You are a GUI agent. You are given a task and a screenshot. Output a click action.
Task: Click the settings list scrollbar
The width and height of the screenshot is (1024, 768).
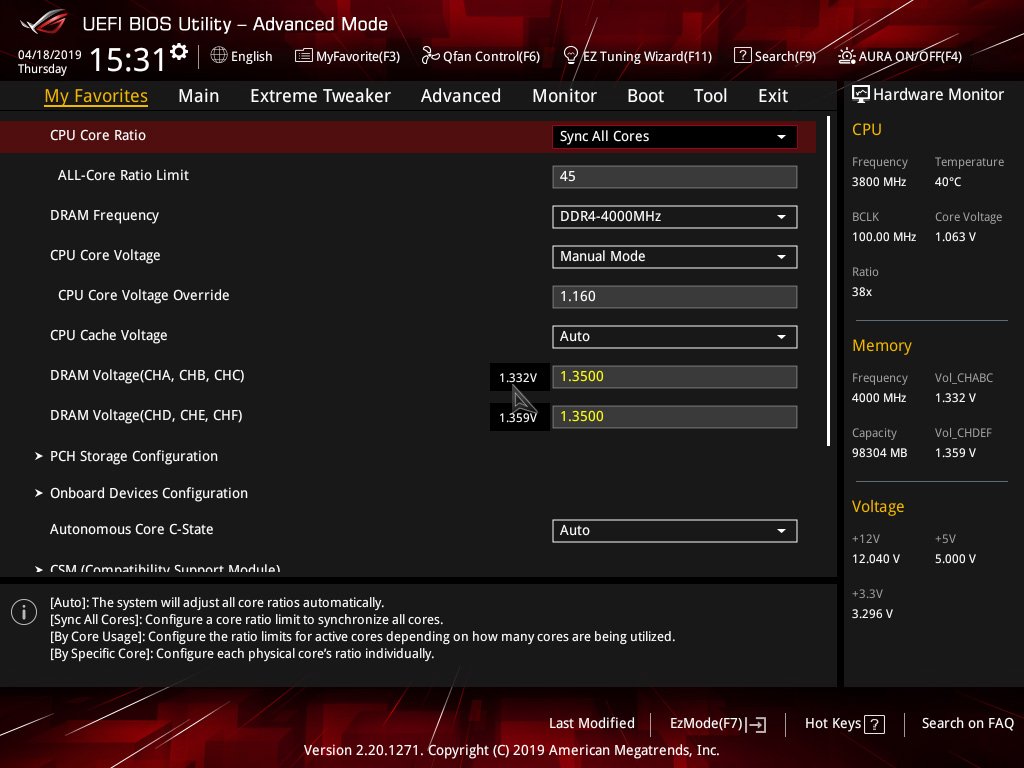(828, 281)
